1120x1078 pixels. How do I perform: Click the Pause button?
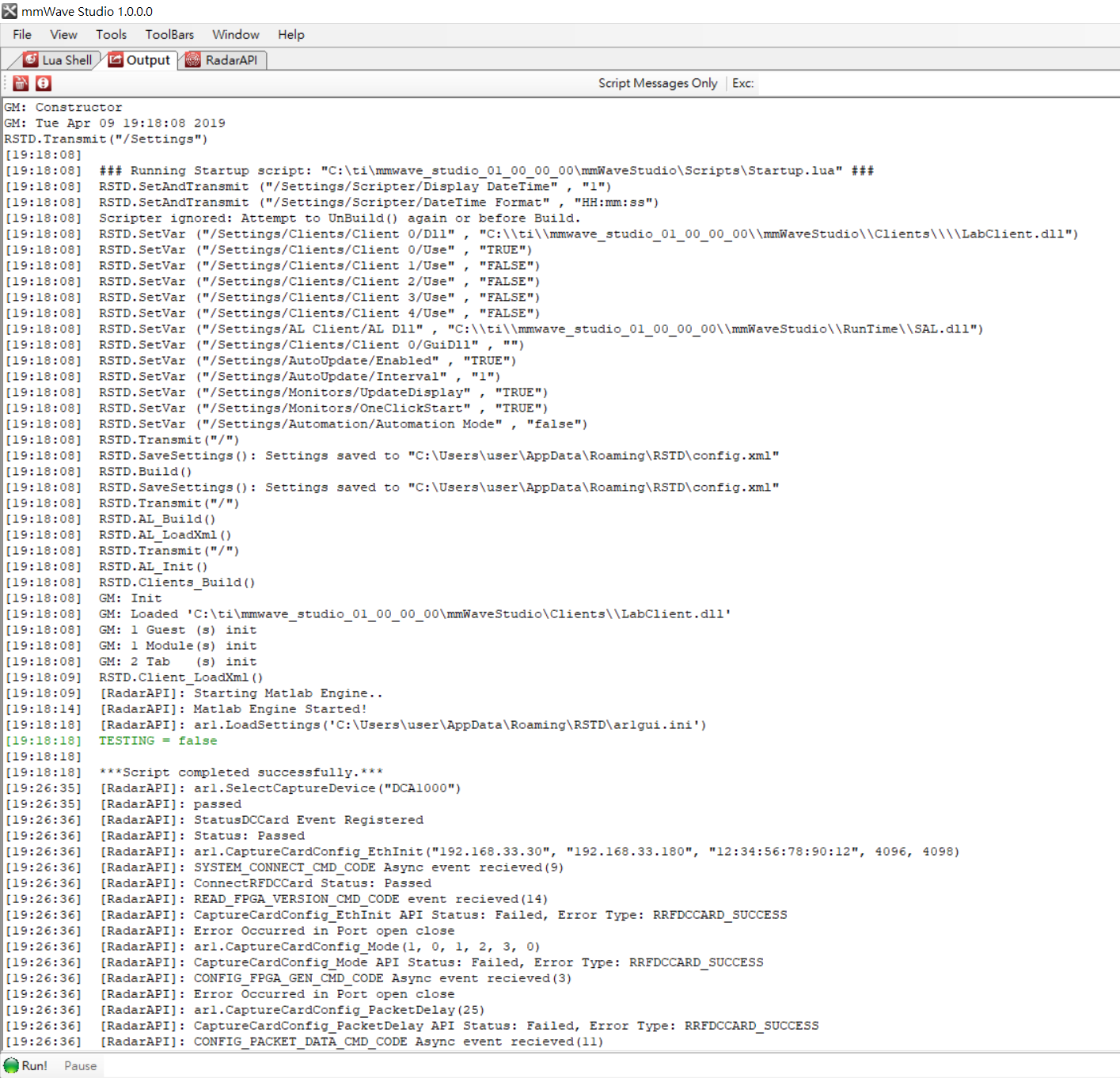80,1065
